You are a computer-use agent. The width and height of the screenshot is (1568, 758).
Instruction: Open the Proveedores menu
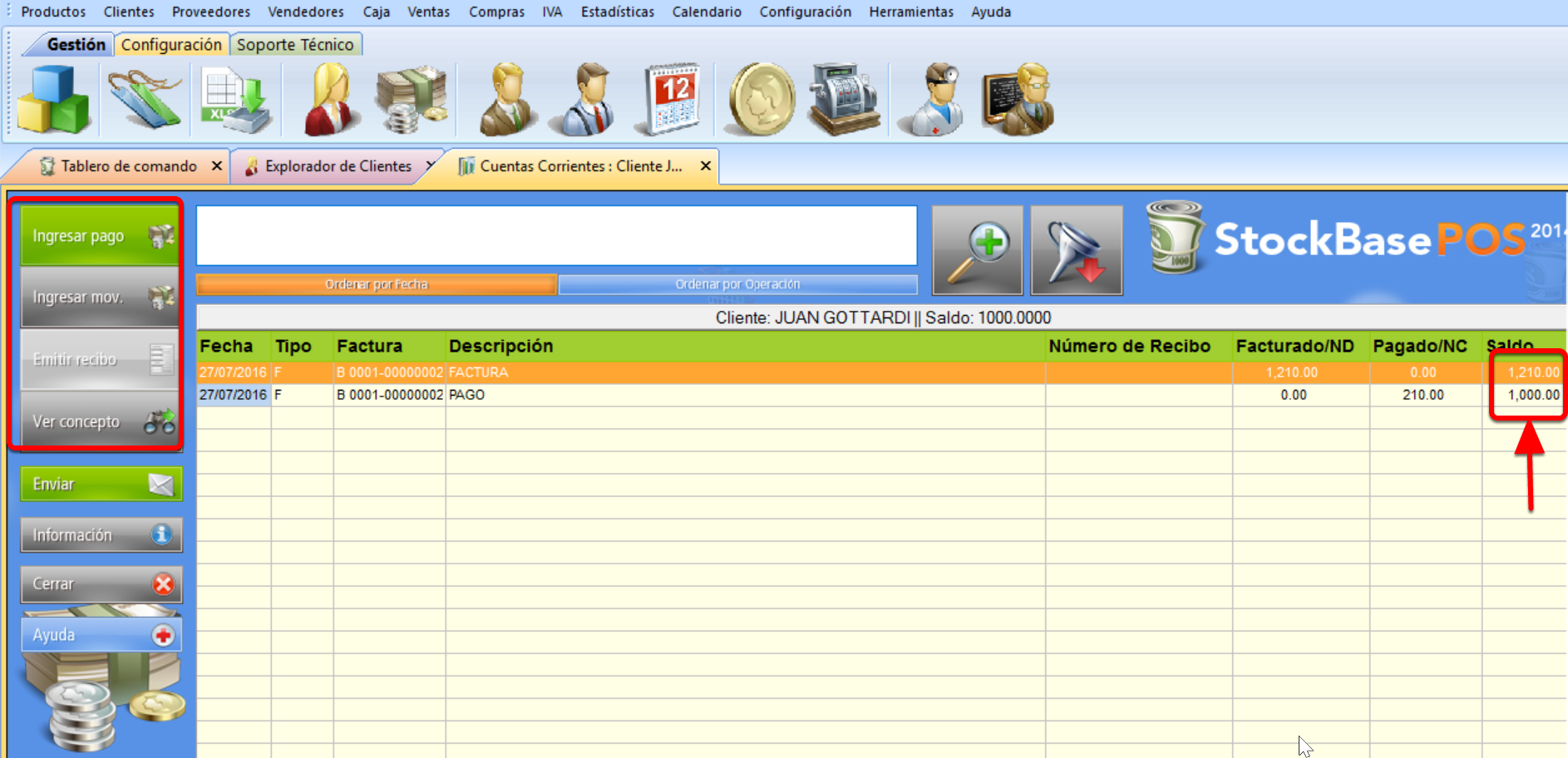click(211, 12)
